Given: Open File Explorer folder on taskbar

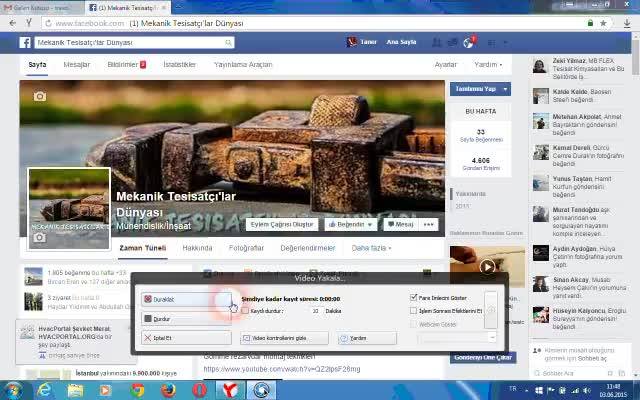Looking at the screenshot, I should pyautogui.click(x=75, y=391).
